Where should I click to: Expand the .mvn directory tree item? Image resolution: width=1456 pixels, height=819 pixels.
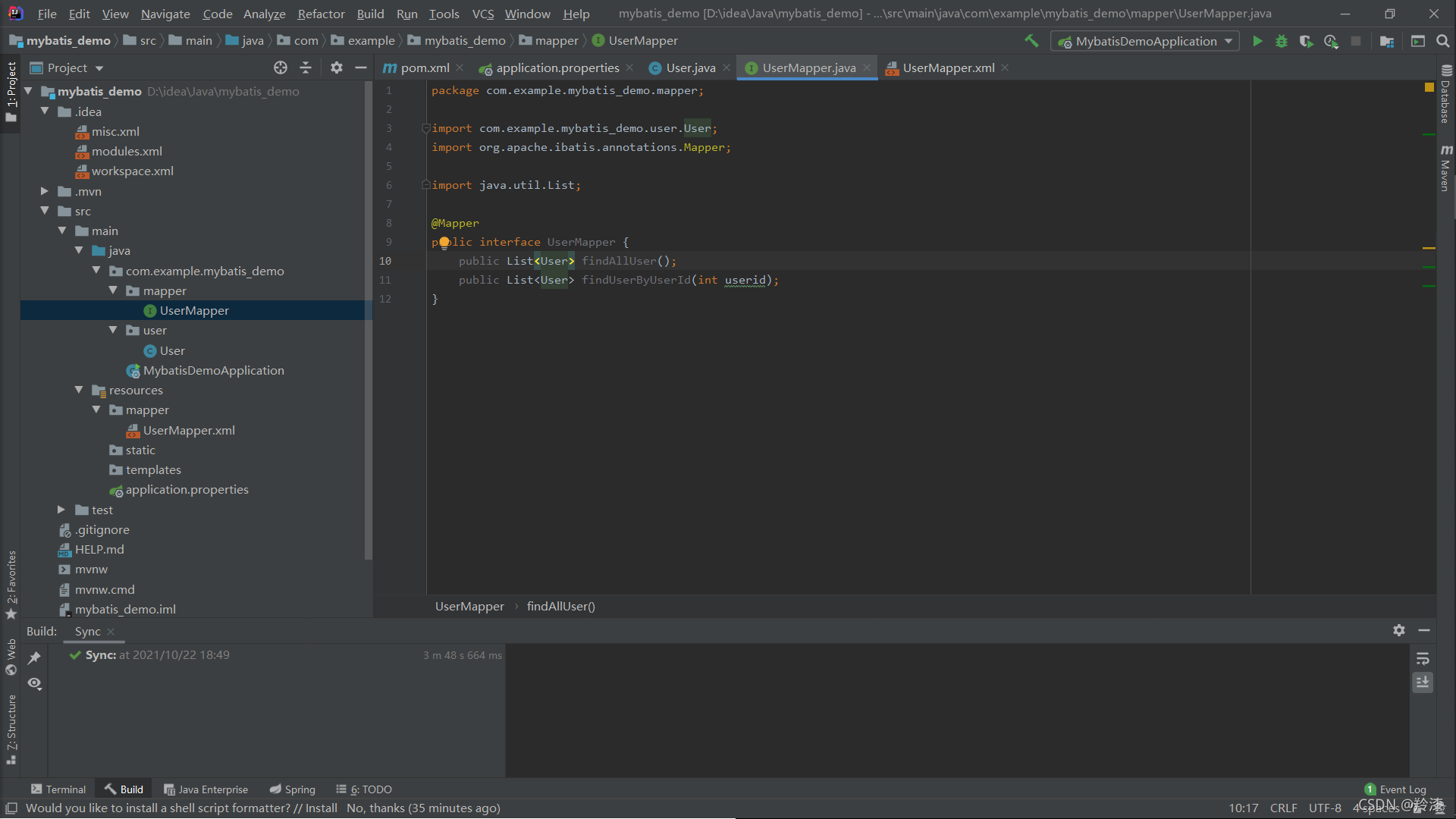point(45,191)
